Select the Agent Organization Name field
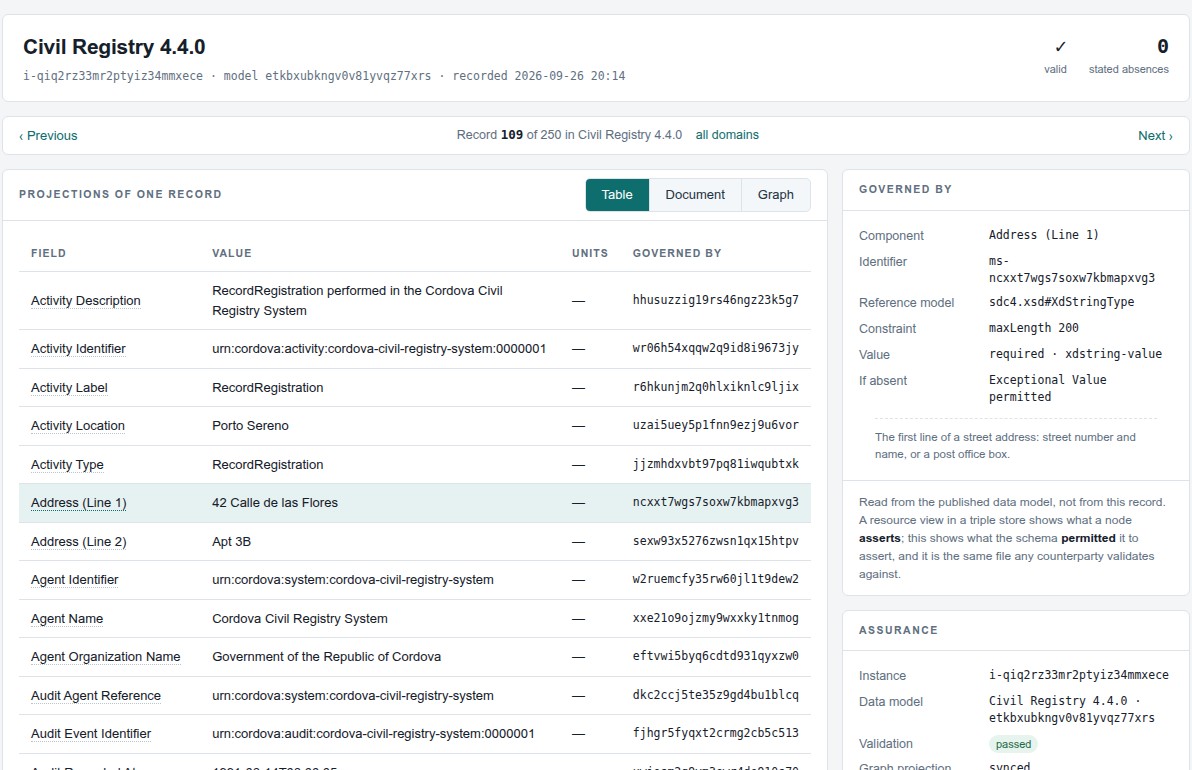Viewport: 1192px width, 770px height. coord(106,657)
